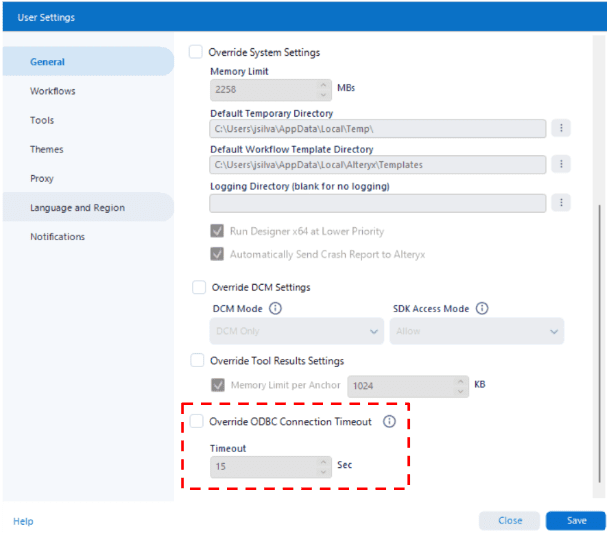Viewport: 607px width, 542px height.
Task: Switch to the Workflows settings tab
Action: (53, 91)
